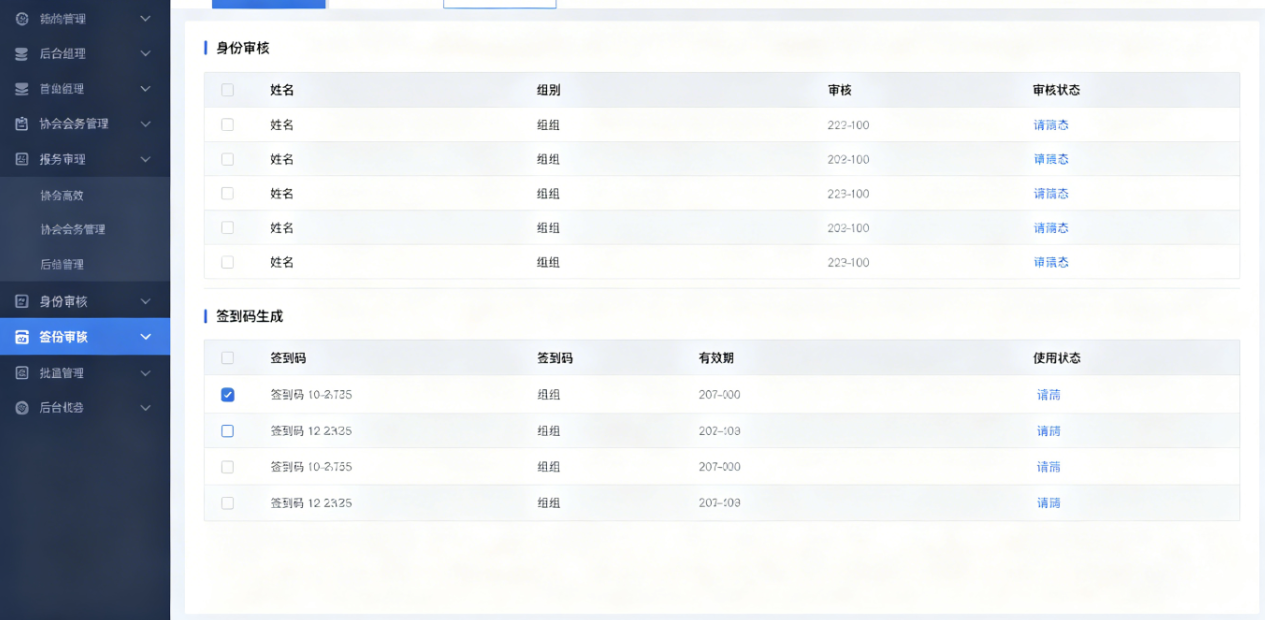
Task: Expand the chevron on the last sidebar item
Action: click(145, 408)
